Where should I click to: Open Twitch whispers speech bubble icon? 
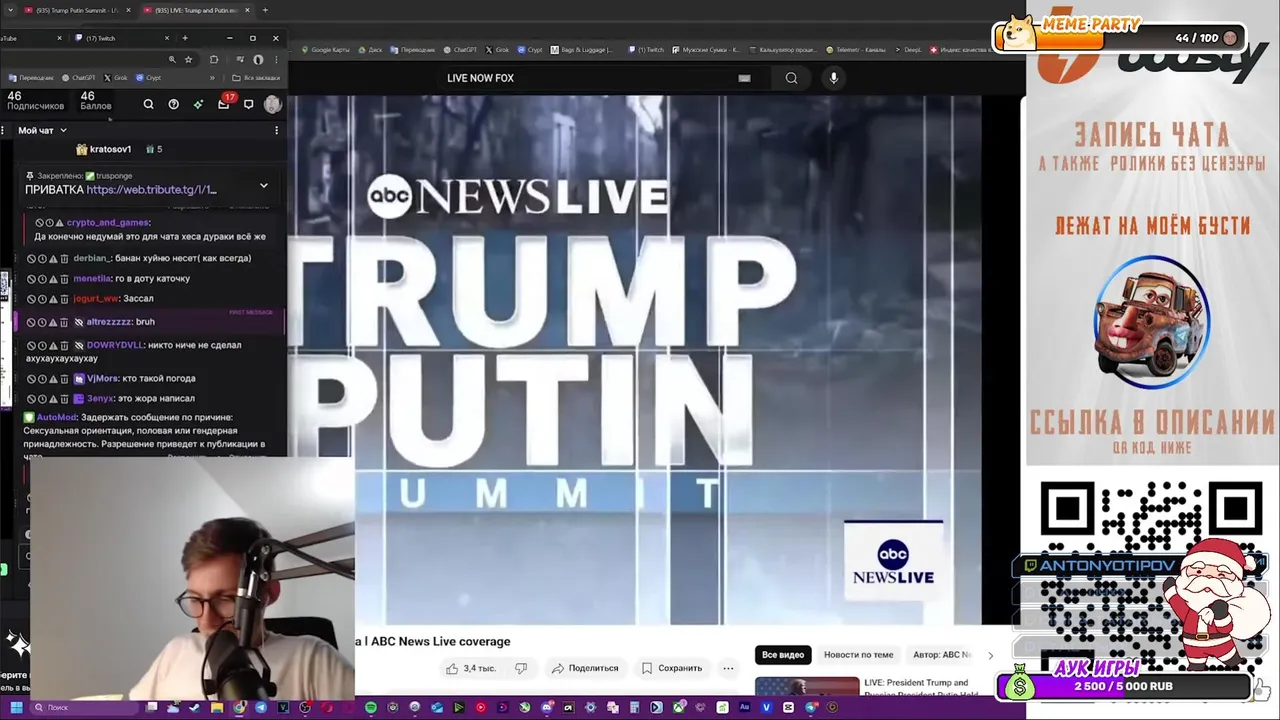click(x=248, y=104)
